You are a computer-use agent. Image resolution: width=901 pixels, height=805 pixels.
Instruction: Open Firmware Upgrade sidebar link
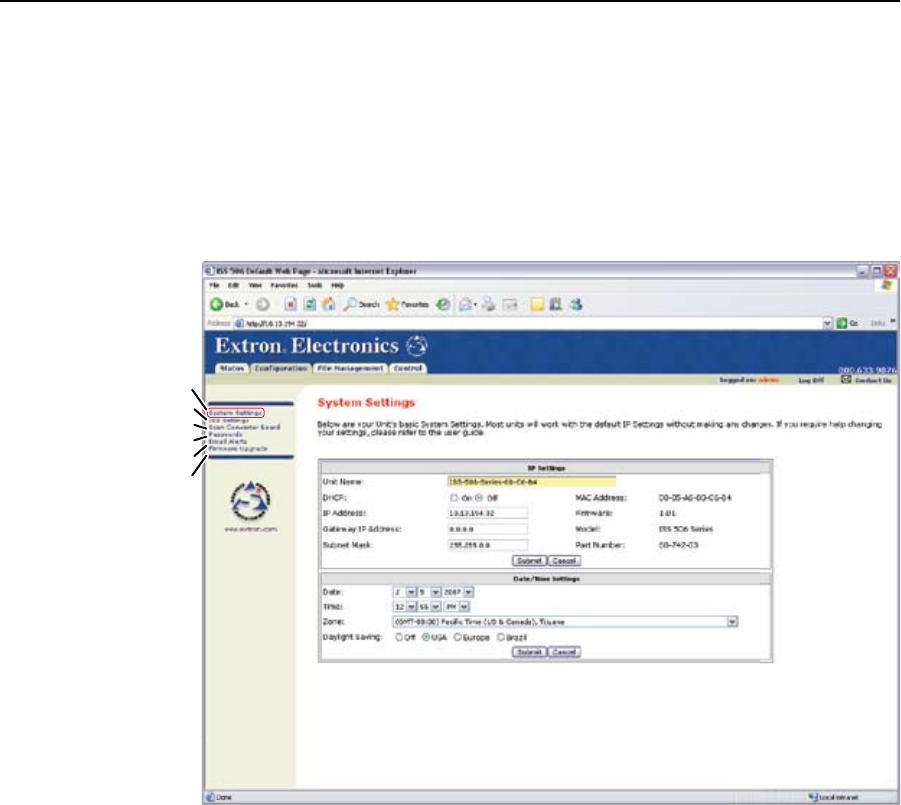(238, 449)
